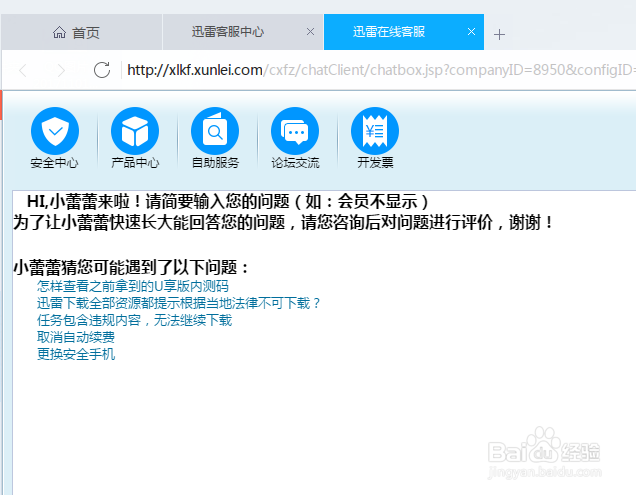
Task: Switch to the 首页 tab
Action: [x=81, y=32]
